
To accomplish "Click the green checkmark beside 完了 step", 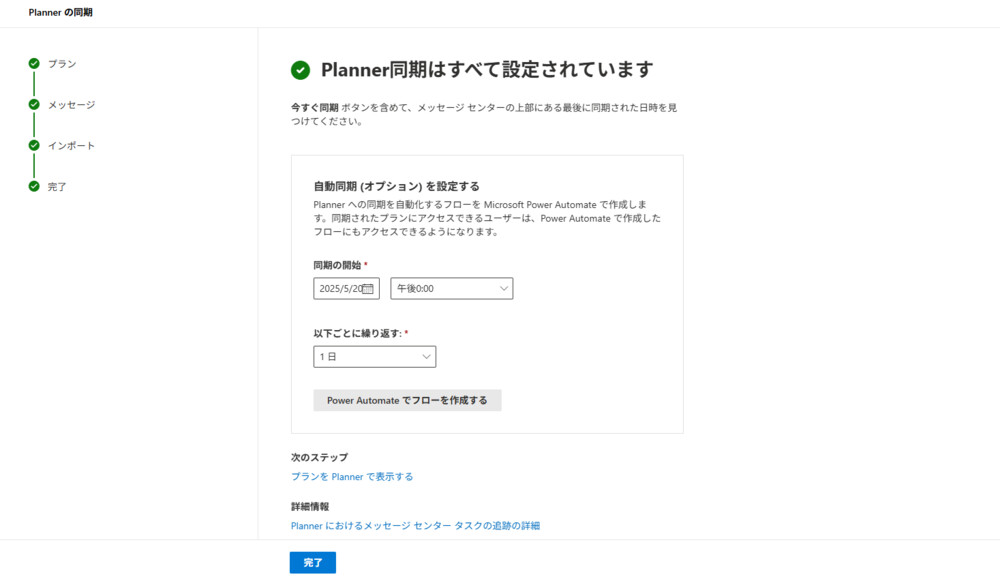I will (34, 187).
